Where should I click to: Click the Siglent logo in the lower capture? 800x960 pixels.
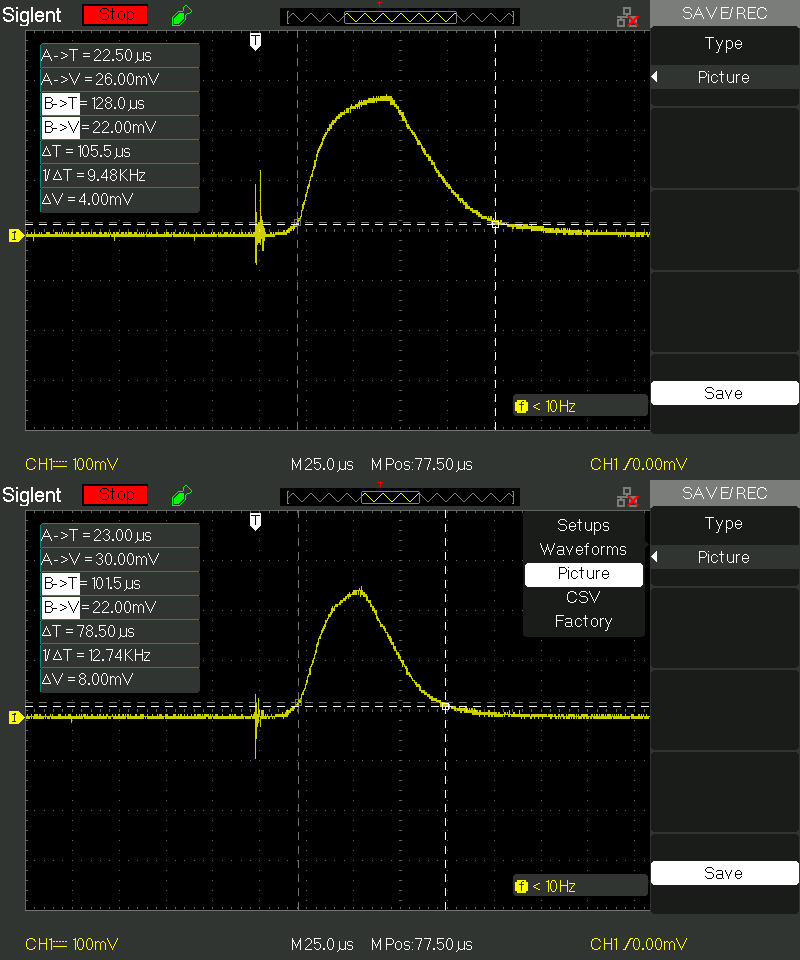point(32,495)
